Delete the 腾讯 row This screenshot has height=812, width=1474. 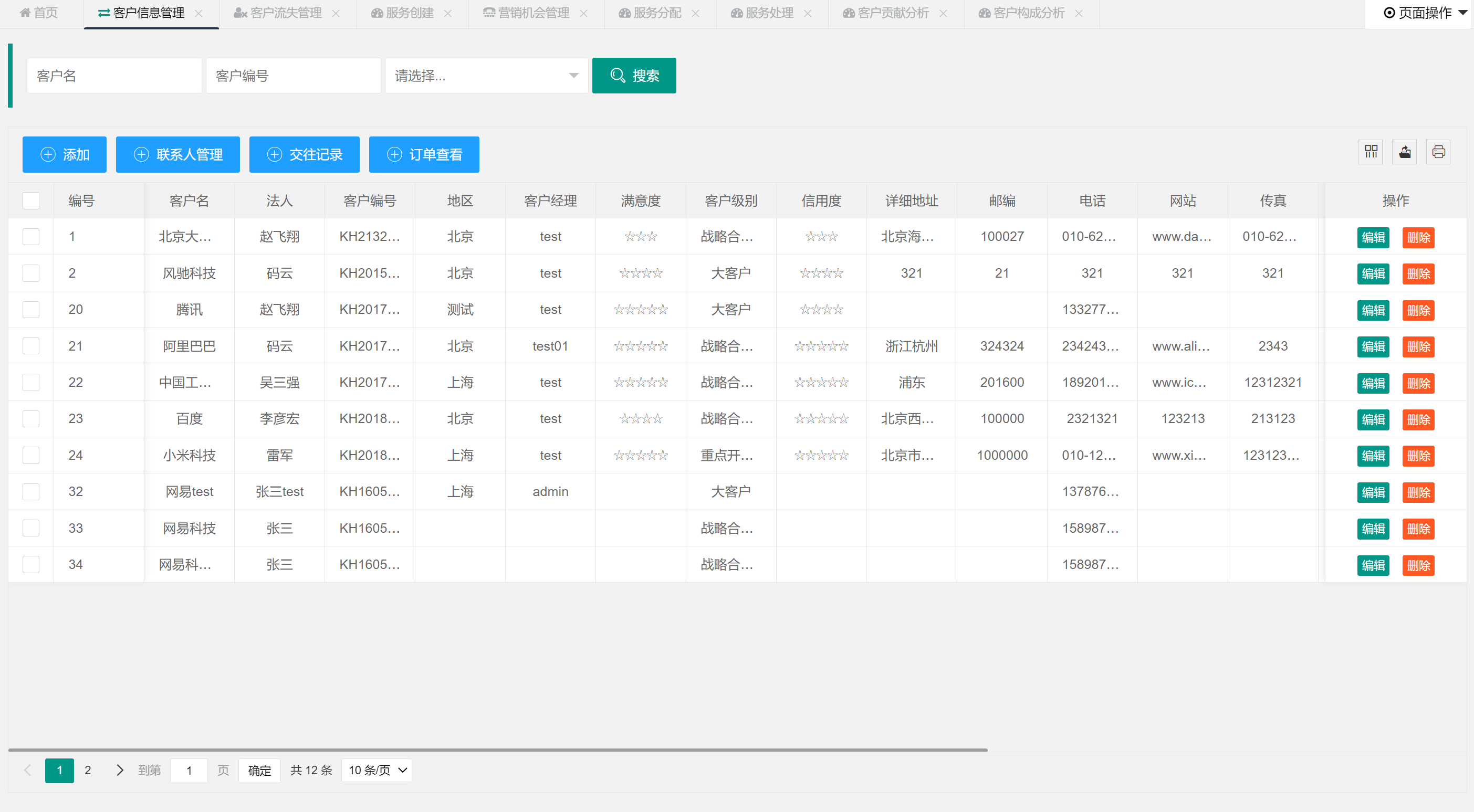tap(1418, 311)
